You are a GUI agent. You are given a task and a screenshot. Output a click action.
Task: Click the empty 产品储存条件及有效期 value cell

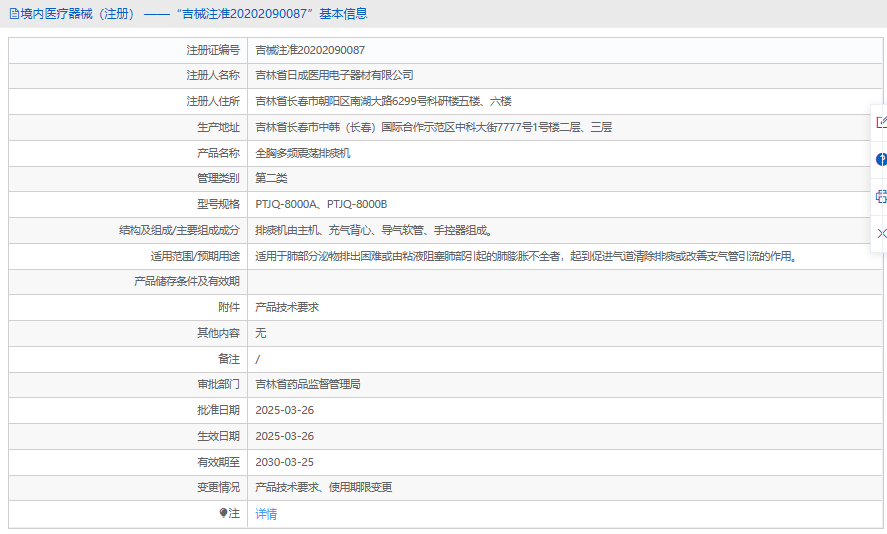pos(565,282)
